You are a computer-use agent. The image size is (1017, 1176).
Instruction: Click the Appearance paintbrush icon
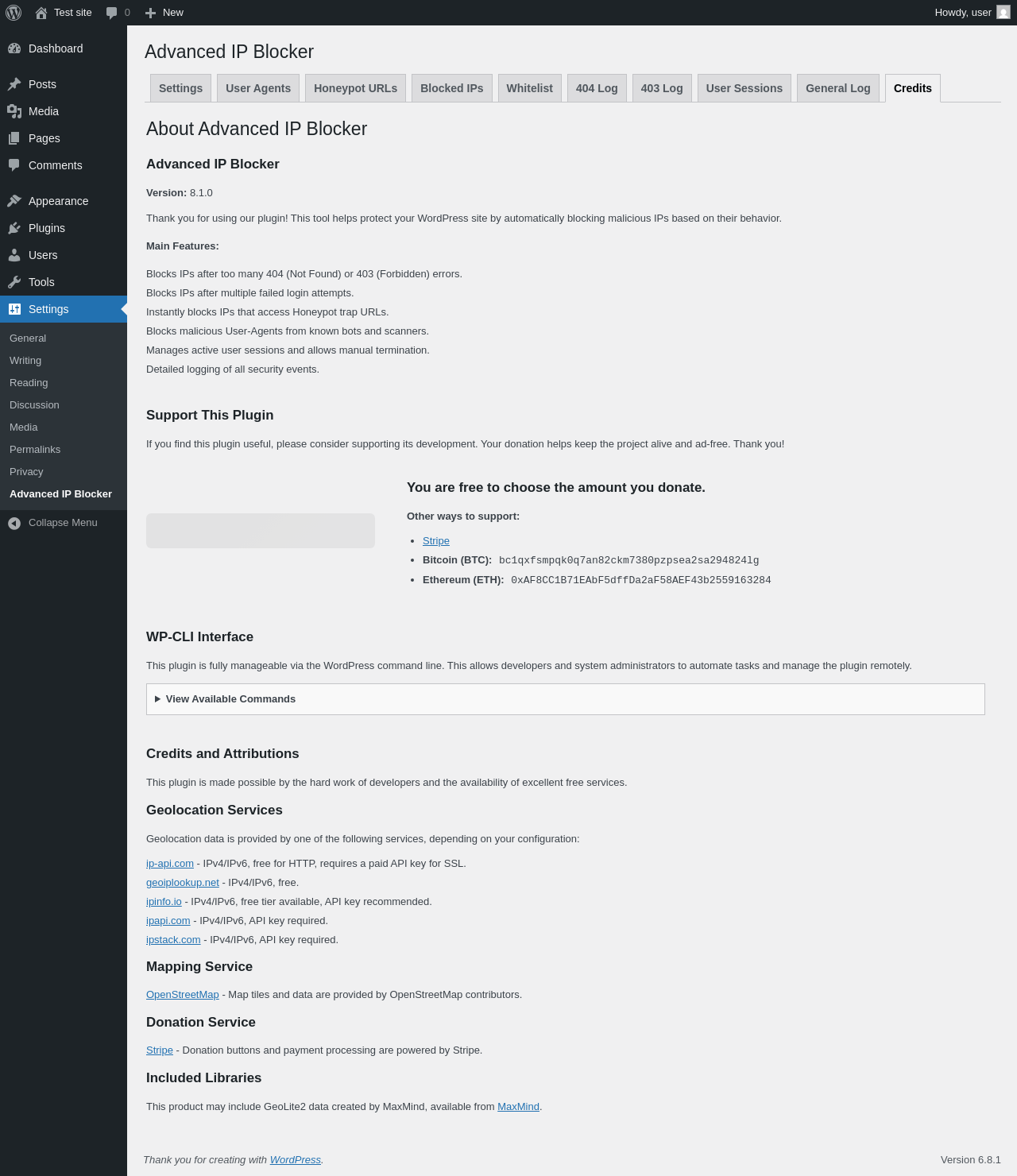pyautogui.click(x=14, y=201)
